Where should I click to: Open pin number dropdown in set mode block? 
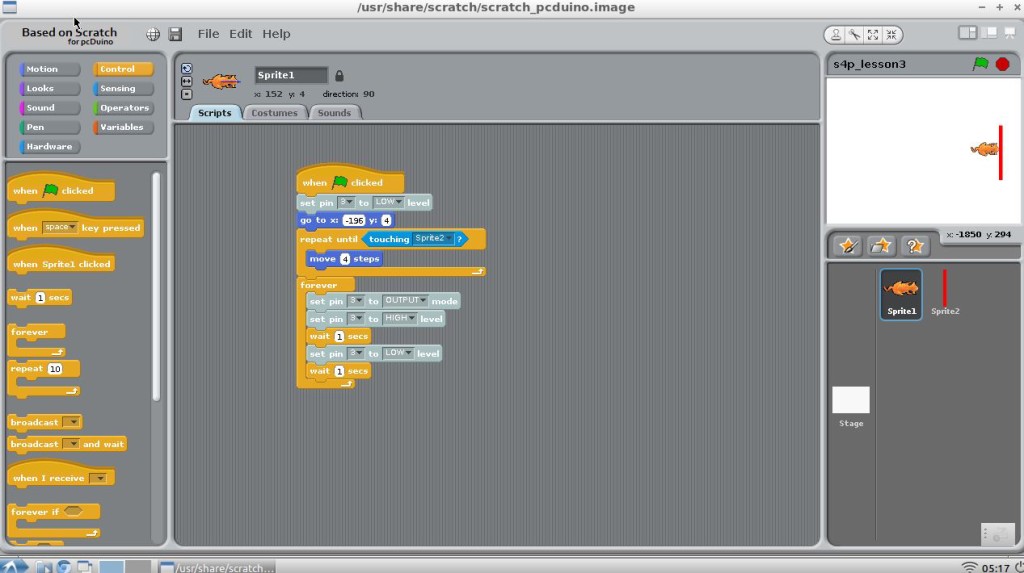coord(355,301)
